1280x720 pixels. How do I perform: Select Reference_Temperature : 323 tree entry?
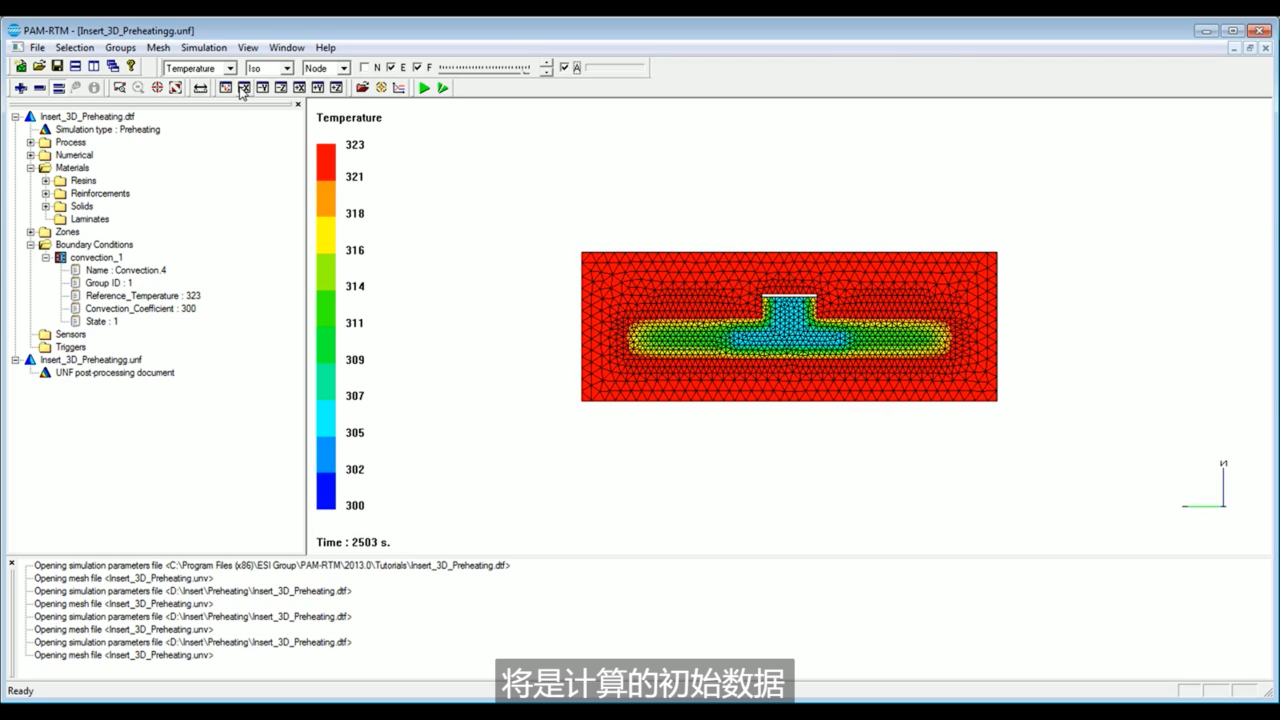143,296
